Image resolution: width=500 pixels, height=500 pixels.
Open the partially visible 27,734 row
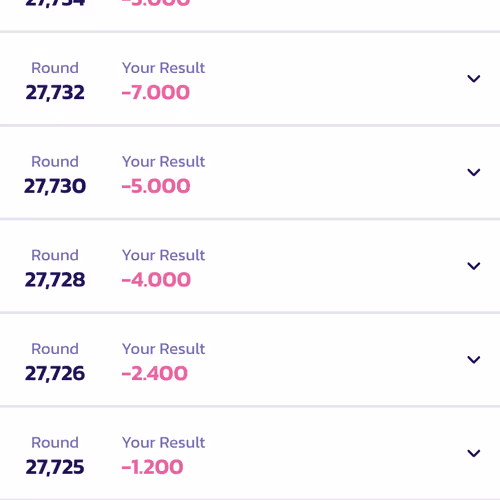click(x=250, y=15)
